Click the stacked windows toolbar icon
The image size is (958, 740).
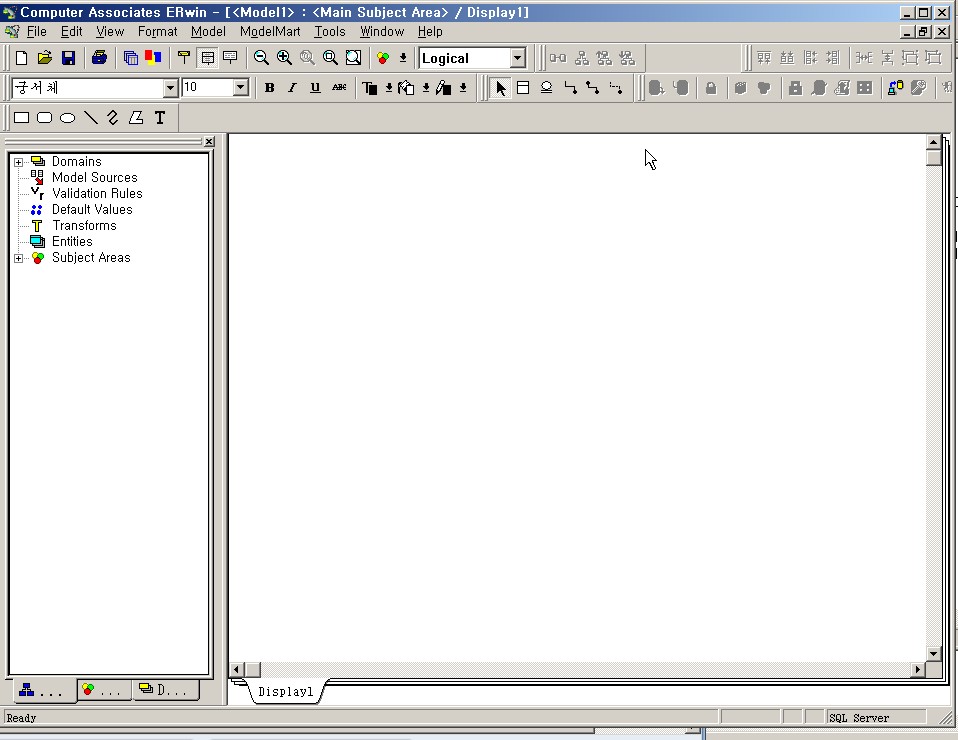(x=130, y=58)
